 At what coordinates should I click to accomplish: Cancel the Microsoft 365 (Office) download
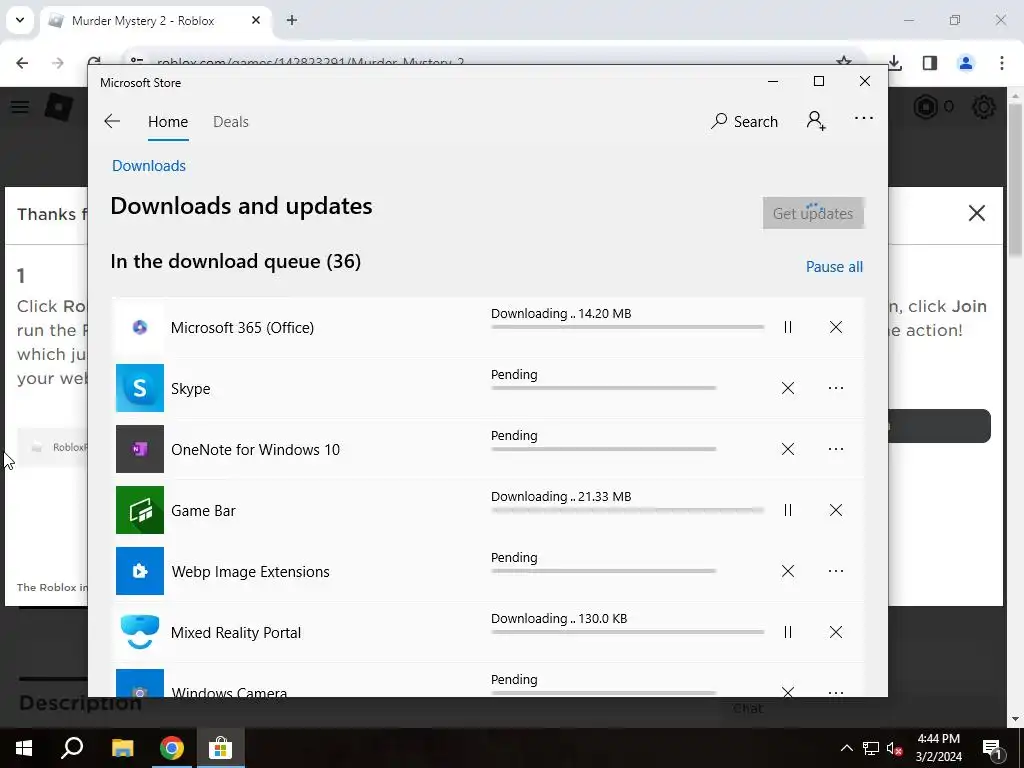point(836,327)
